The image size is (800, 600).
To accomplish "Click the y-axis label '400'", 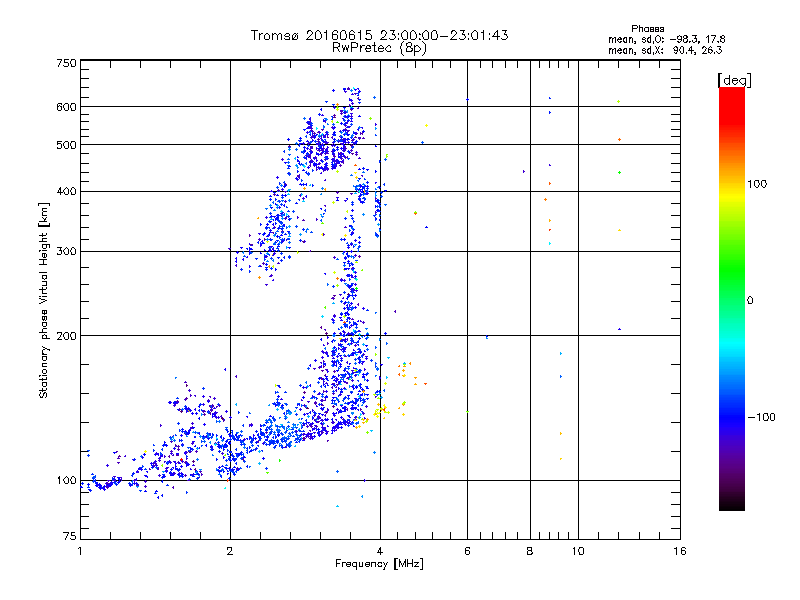I will tap(67, 192).
